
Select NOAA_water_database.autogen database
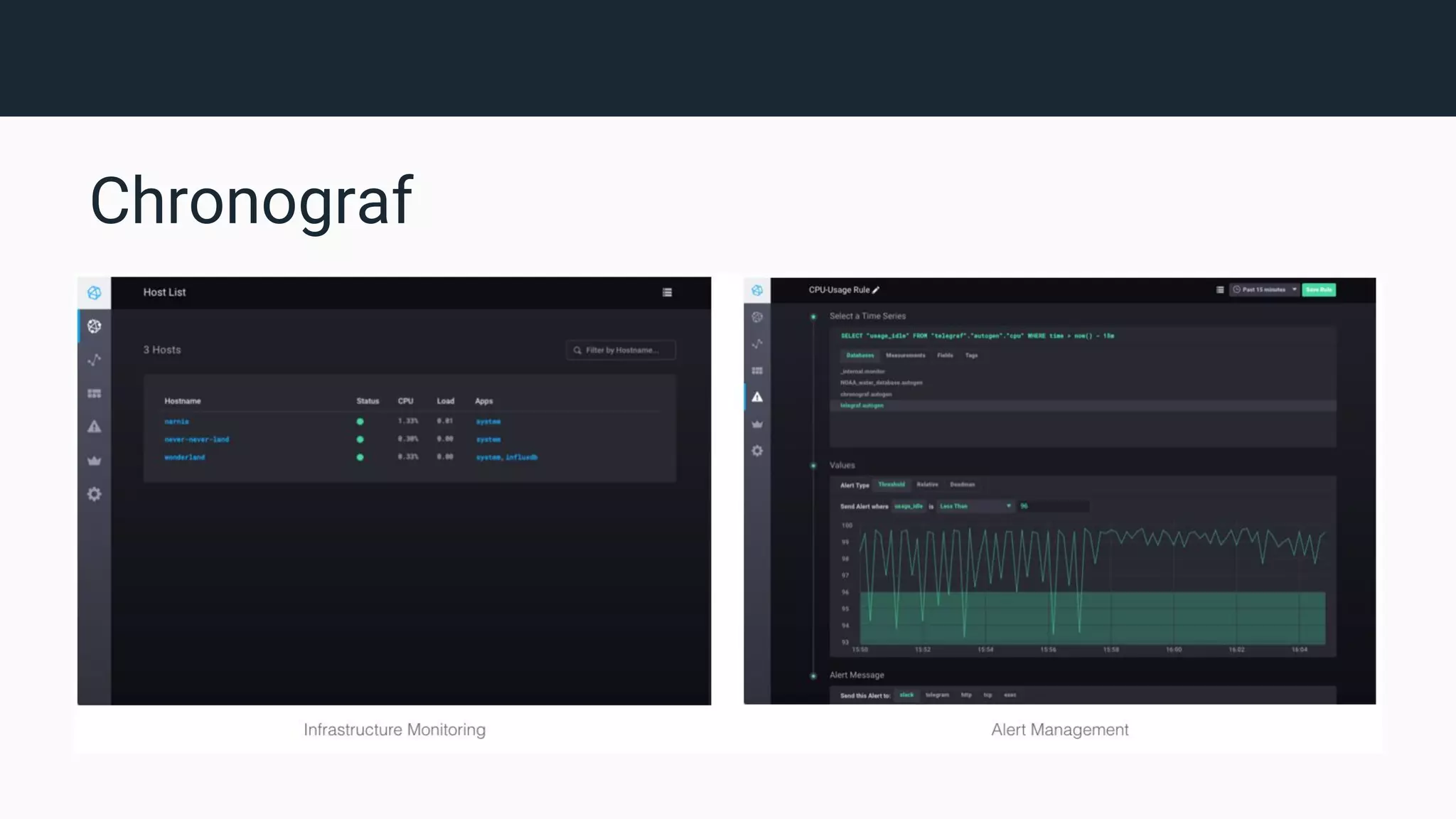(x=881, y=382)
